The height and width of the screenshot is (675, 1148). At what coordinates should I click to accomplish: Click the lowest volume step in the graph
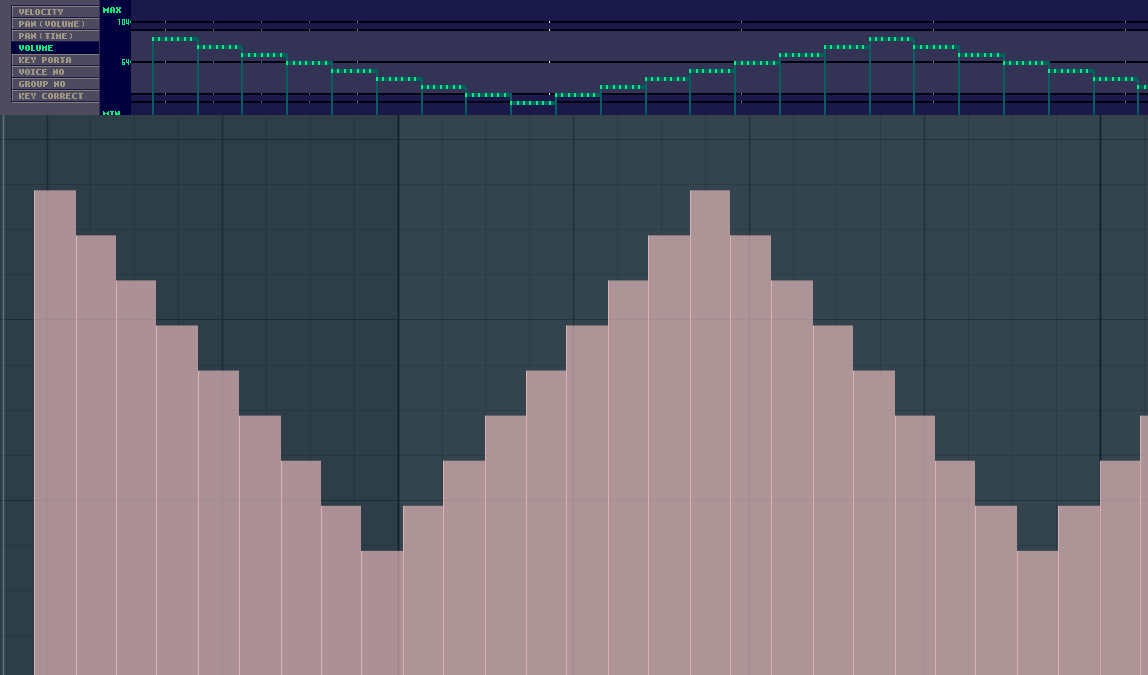533,103
